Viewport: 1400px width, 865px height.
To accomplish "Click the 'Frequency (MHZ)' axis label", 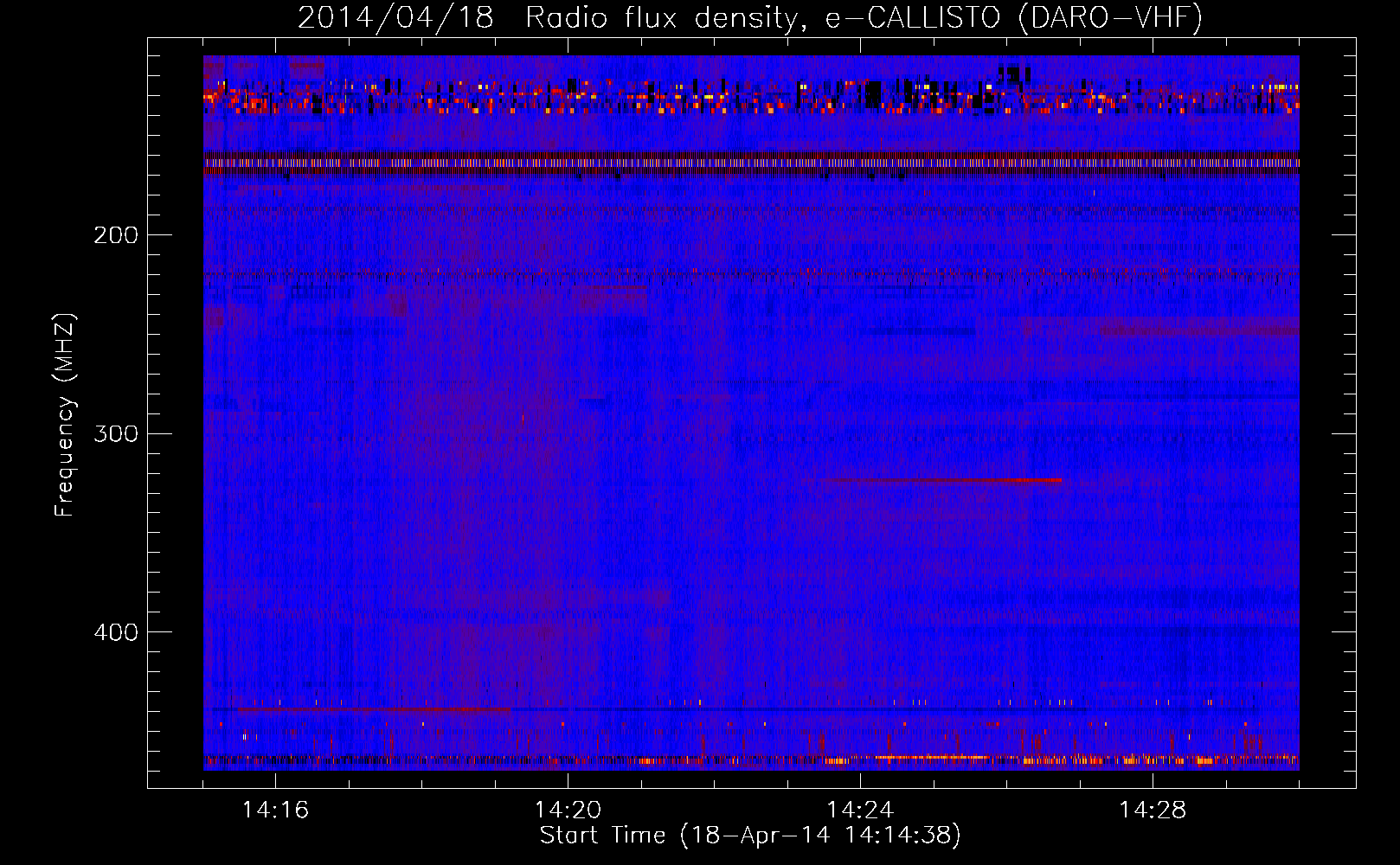I will click(x=65, y=414).
